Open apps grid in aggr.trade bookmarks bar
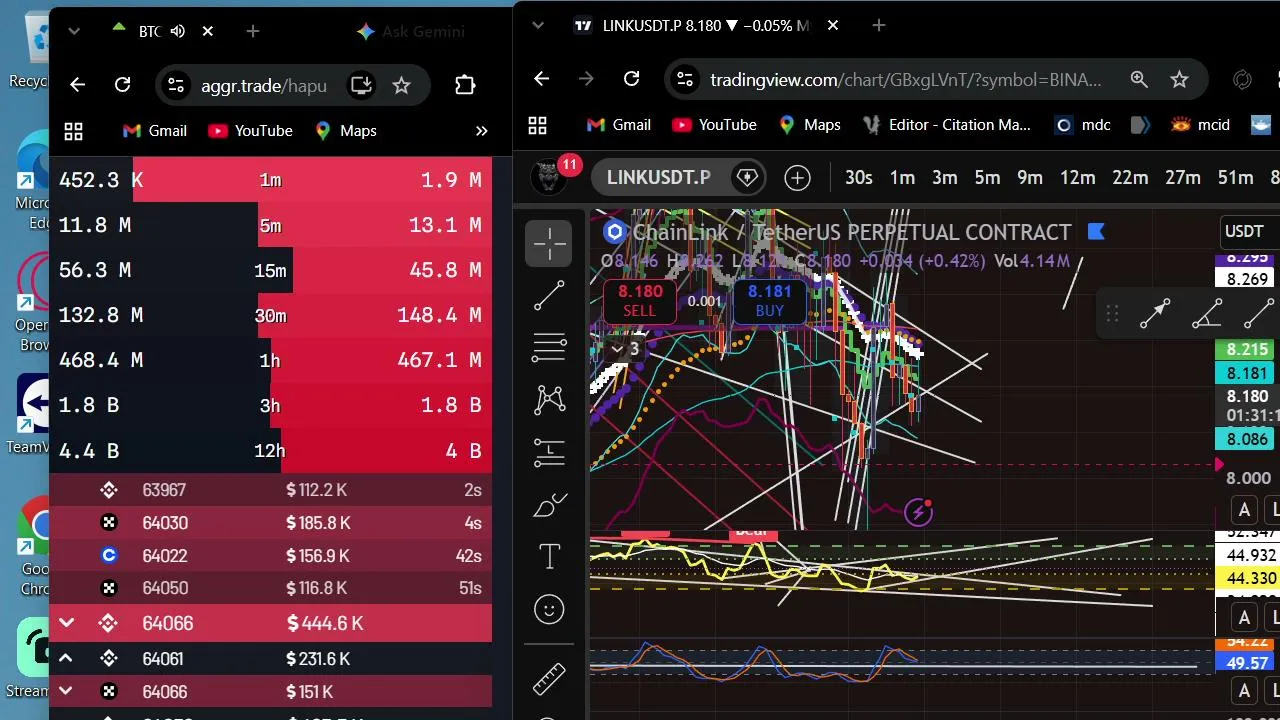The width and height of the screenshot is (1280, 720). point(73,131)
